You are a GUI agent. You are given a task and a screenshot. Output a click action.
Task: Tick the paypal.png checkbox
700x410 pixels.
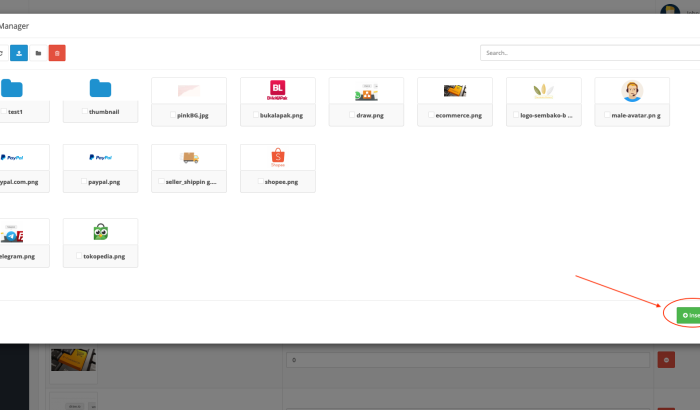tap(83, 181)
